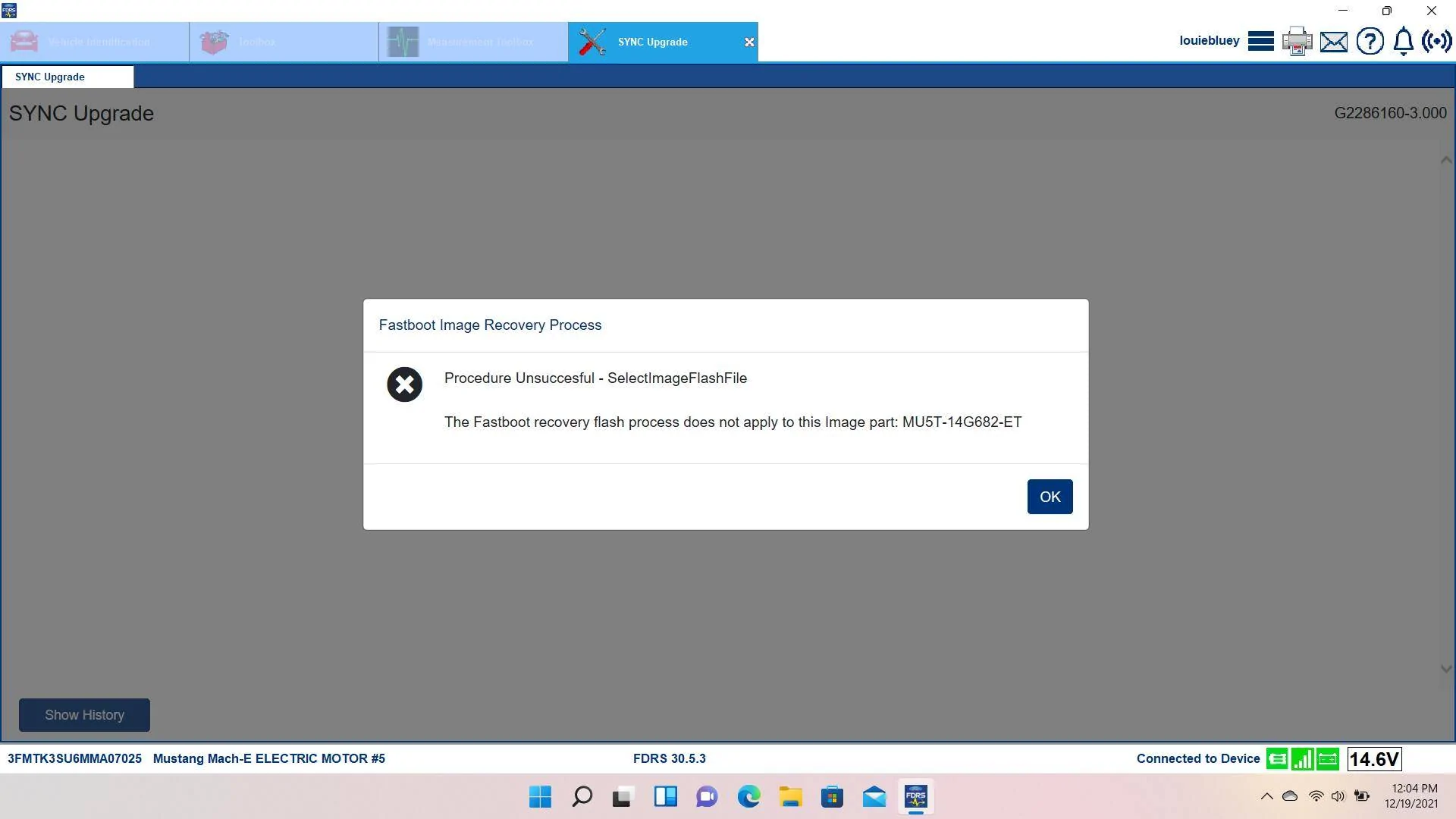Click the SYNC Upgrade page heading
The height and width of the screenshot is (819, 1456).
tap(81, 113)
